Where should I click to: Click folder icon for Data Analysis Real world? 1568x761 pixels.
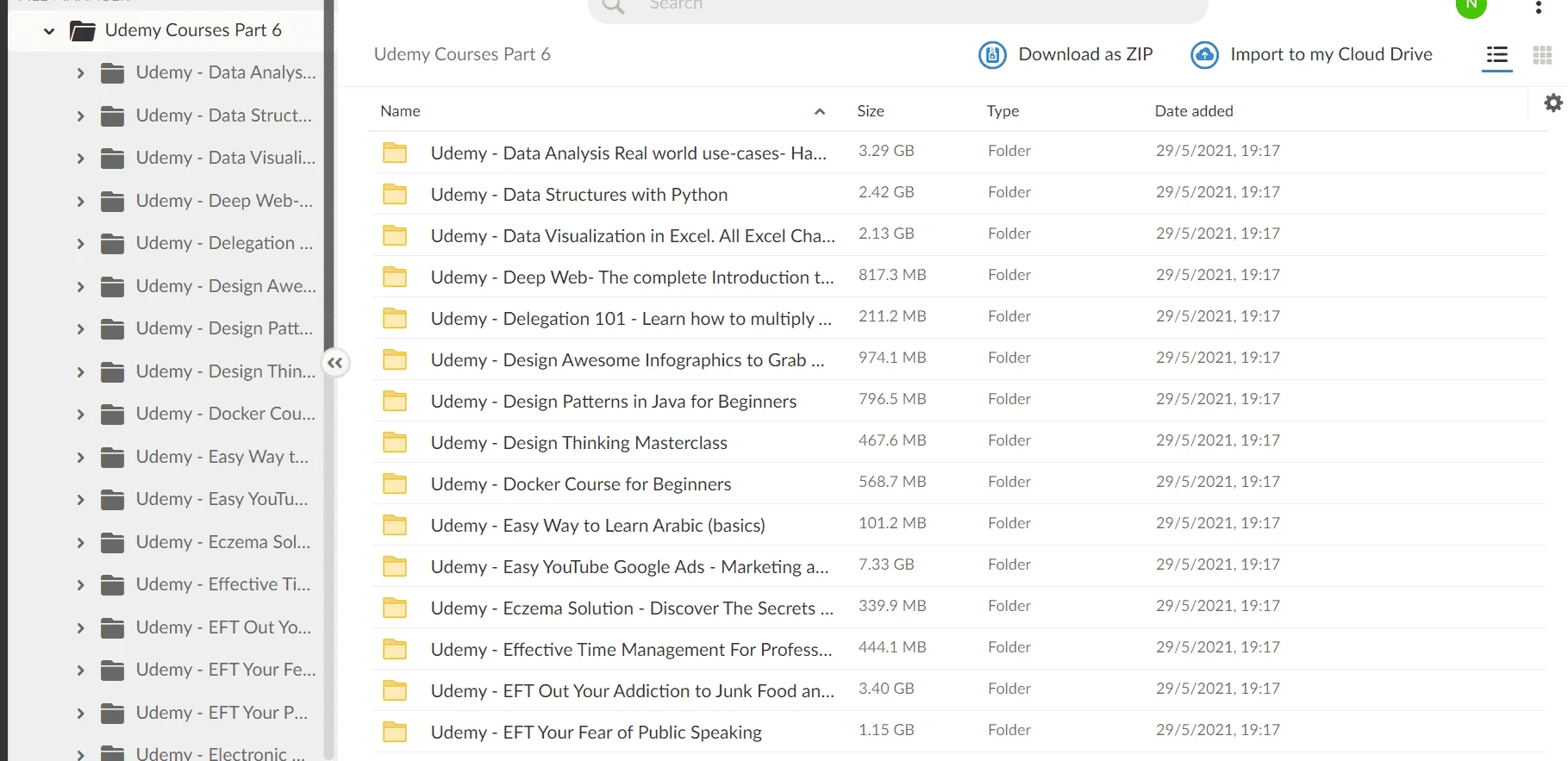395,153
